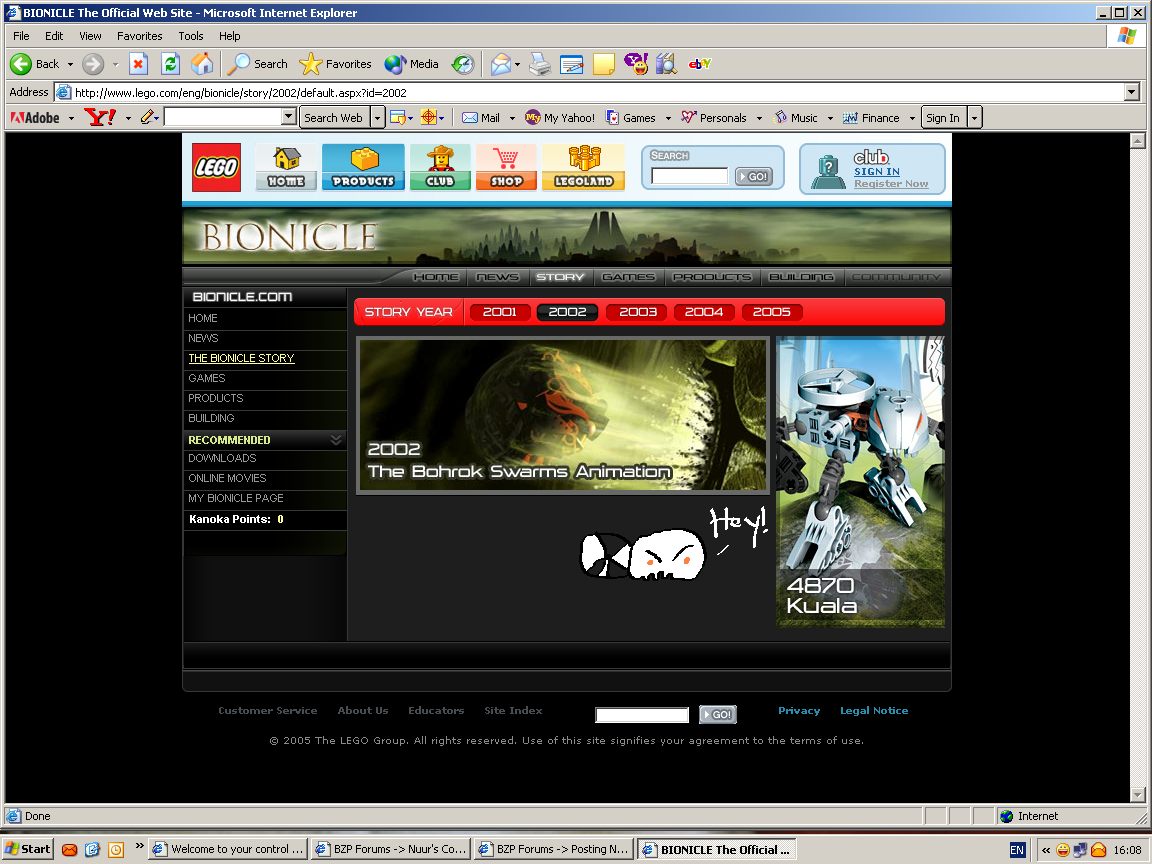The image size is (1152, 864).
Task: Stop page loading with red X icon
Action: click(138, 64)
